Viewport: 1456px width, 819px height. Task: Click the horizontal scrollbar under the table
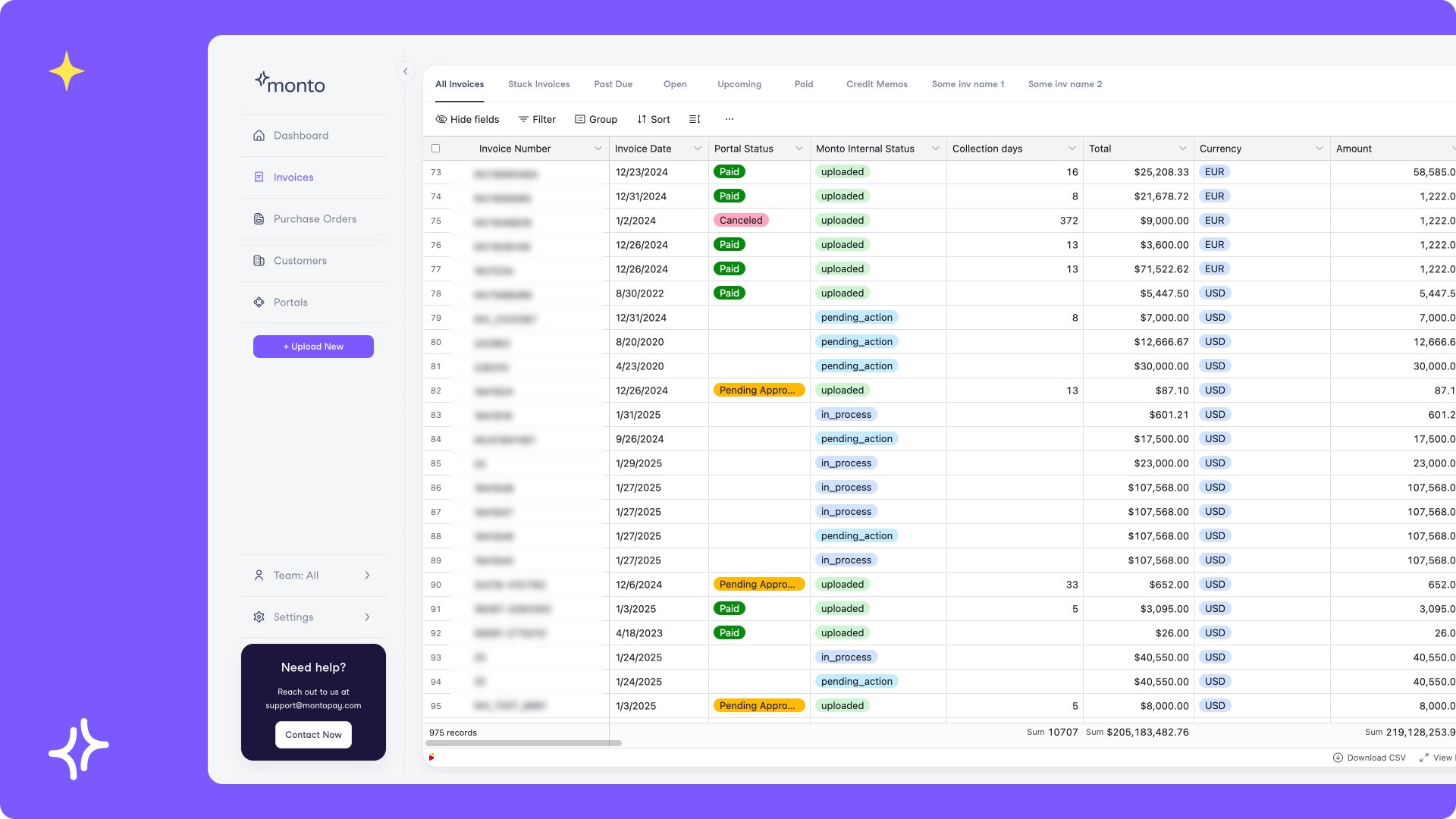point(523,743)
